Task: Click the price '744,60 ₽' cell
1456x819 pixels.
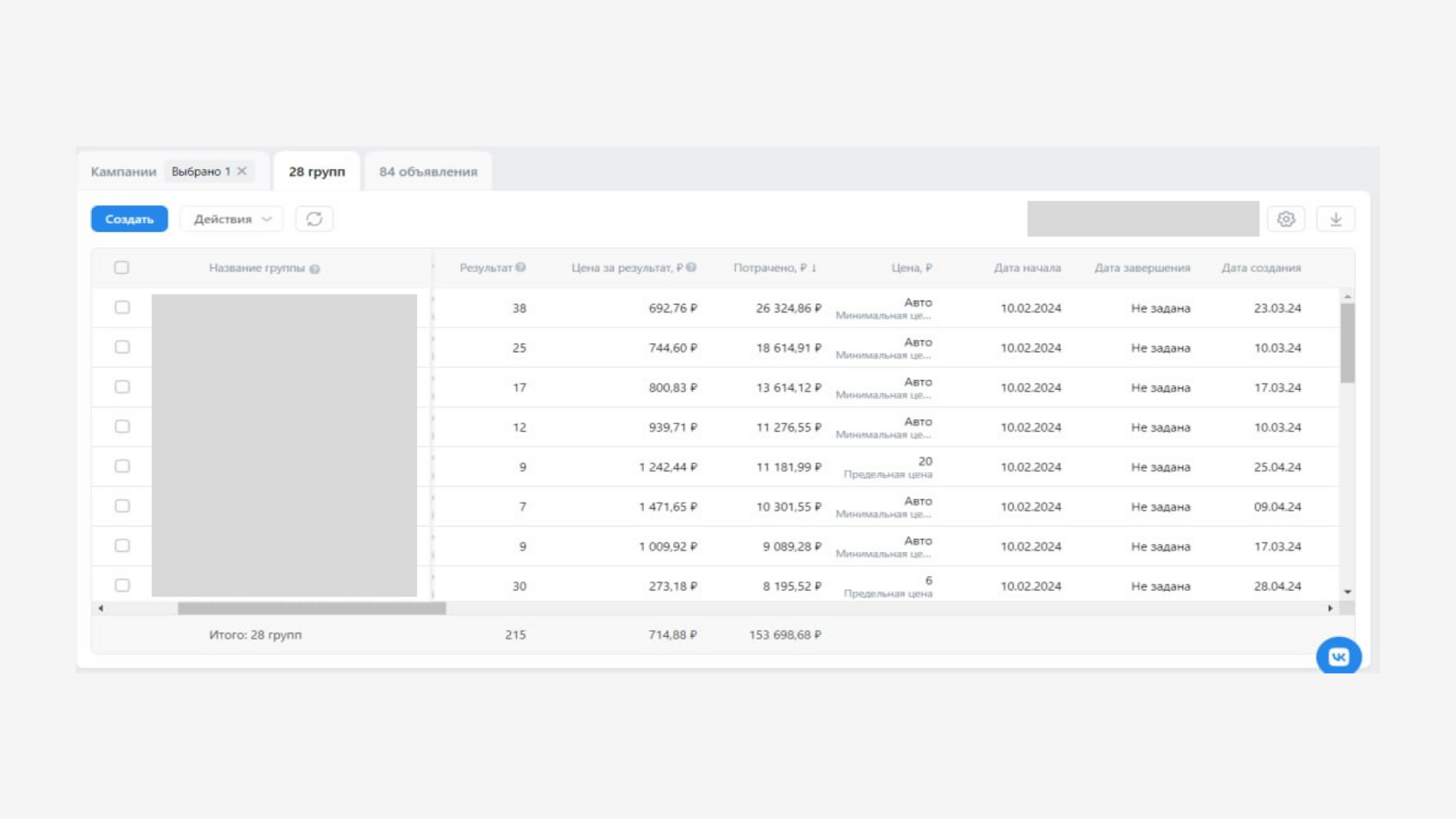Action: 673,348
